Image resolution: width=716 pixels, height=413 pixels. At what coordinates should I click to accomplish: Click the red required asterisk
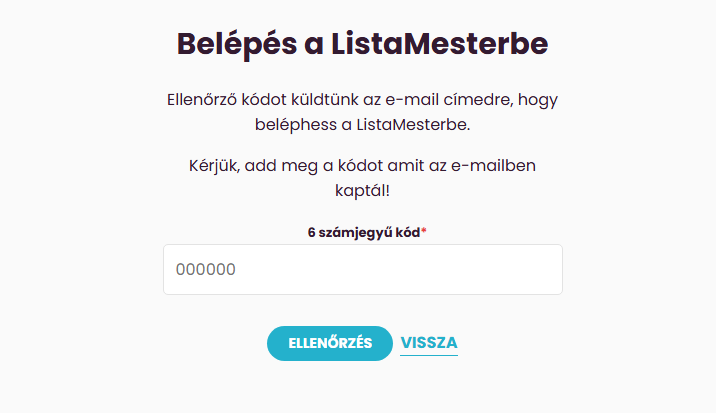[424, 232]
